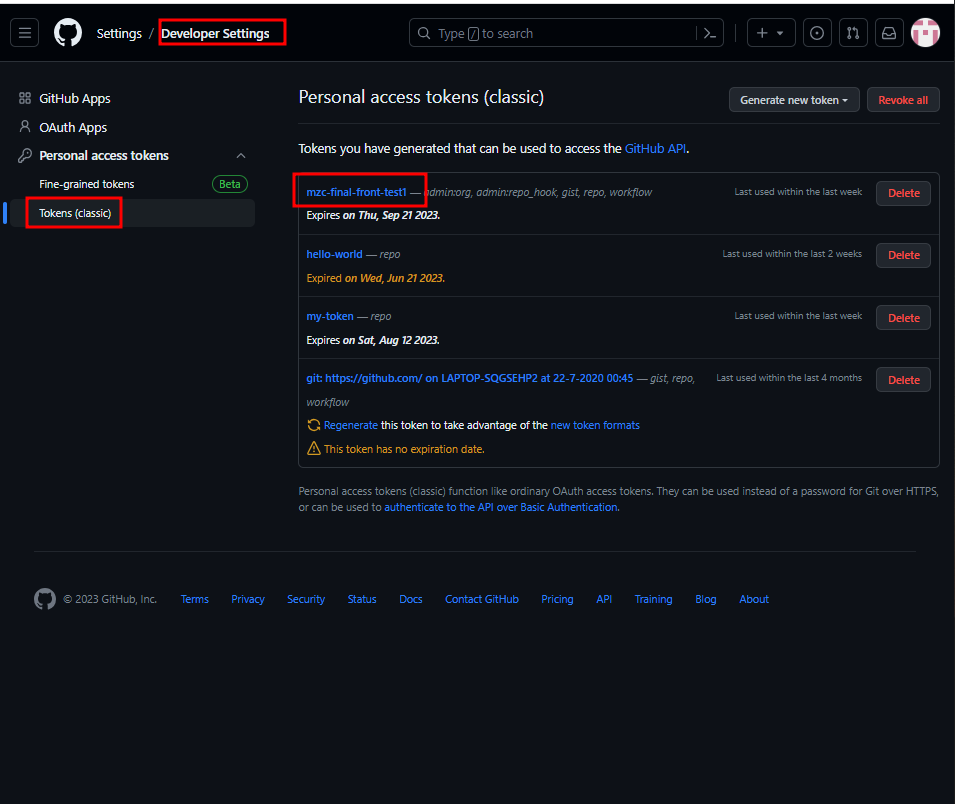Click 'Last used within the last 2 weeks' text
This screenshot has height=804, width=955.
[792, 254]
